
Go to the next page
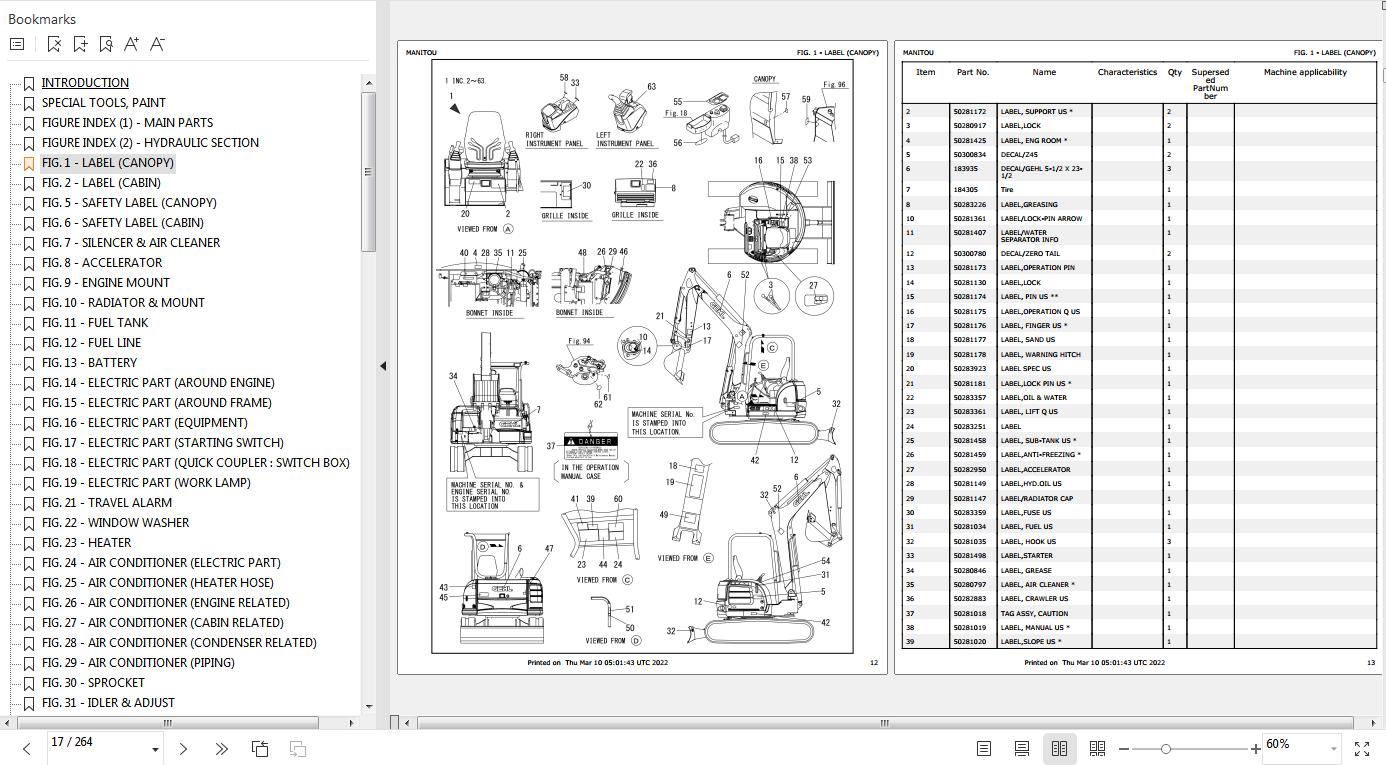[x=183, y=748]
